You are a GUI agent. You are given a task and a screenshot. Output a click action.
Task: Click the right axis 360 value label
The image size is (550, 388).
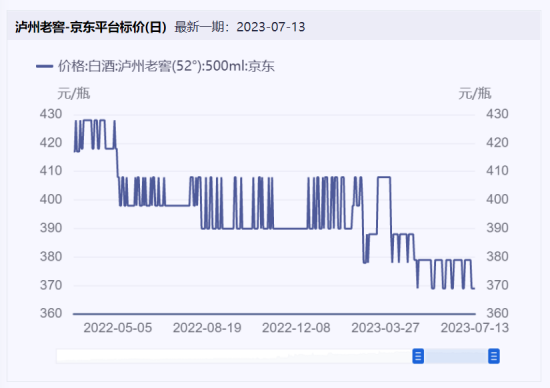tap(497, 313)
